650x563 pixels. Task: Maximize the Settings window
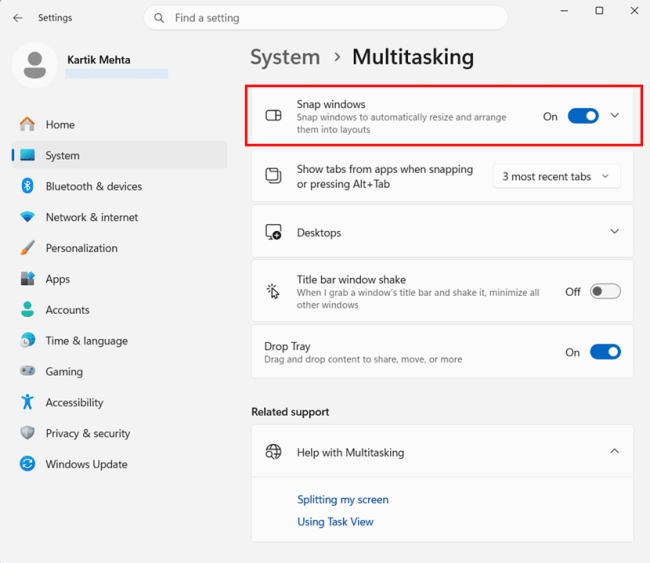pos(599,11)
